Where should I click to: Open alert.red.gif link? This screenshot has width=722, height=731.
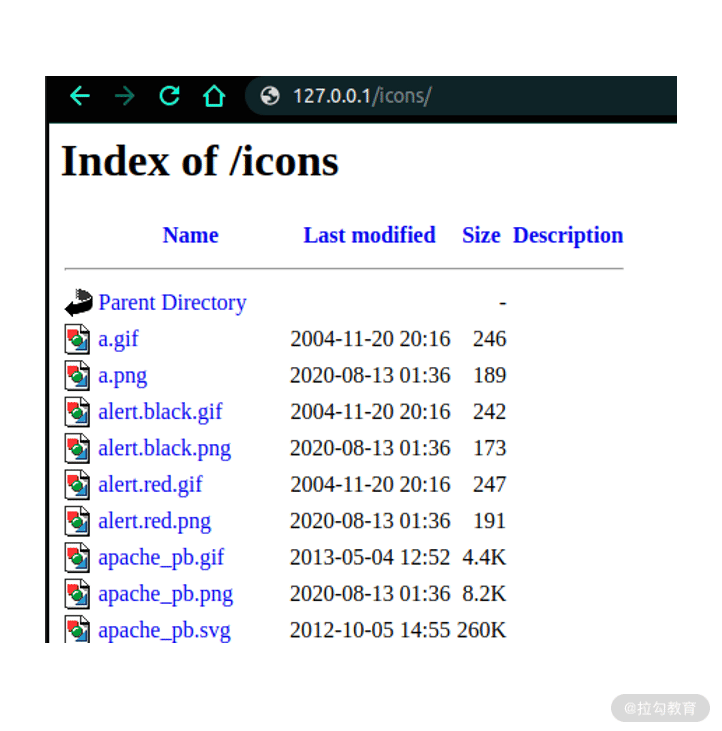click(x=150, y=485)
